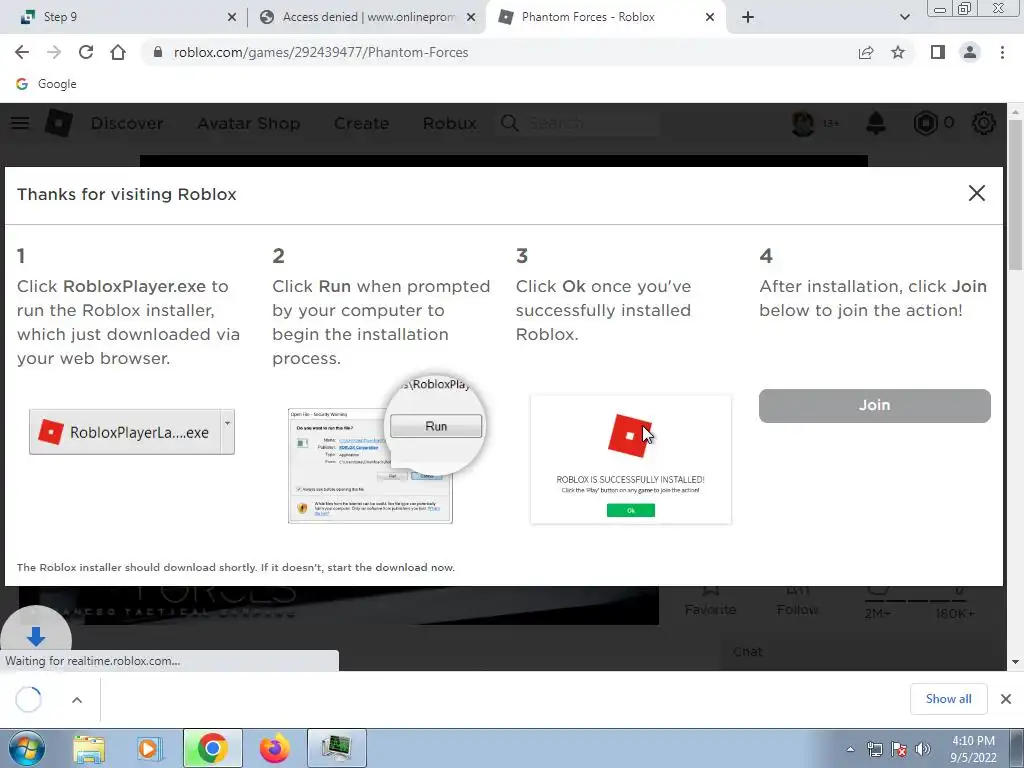Close the downloads bar
Viewport: 1024px width, 768px height.
(x=1006, y=699)
